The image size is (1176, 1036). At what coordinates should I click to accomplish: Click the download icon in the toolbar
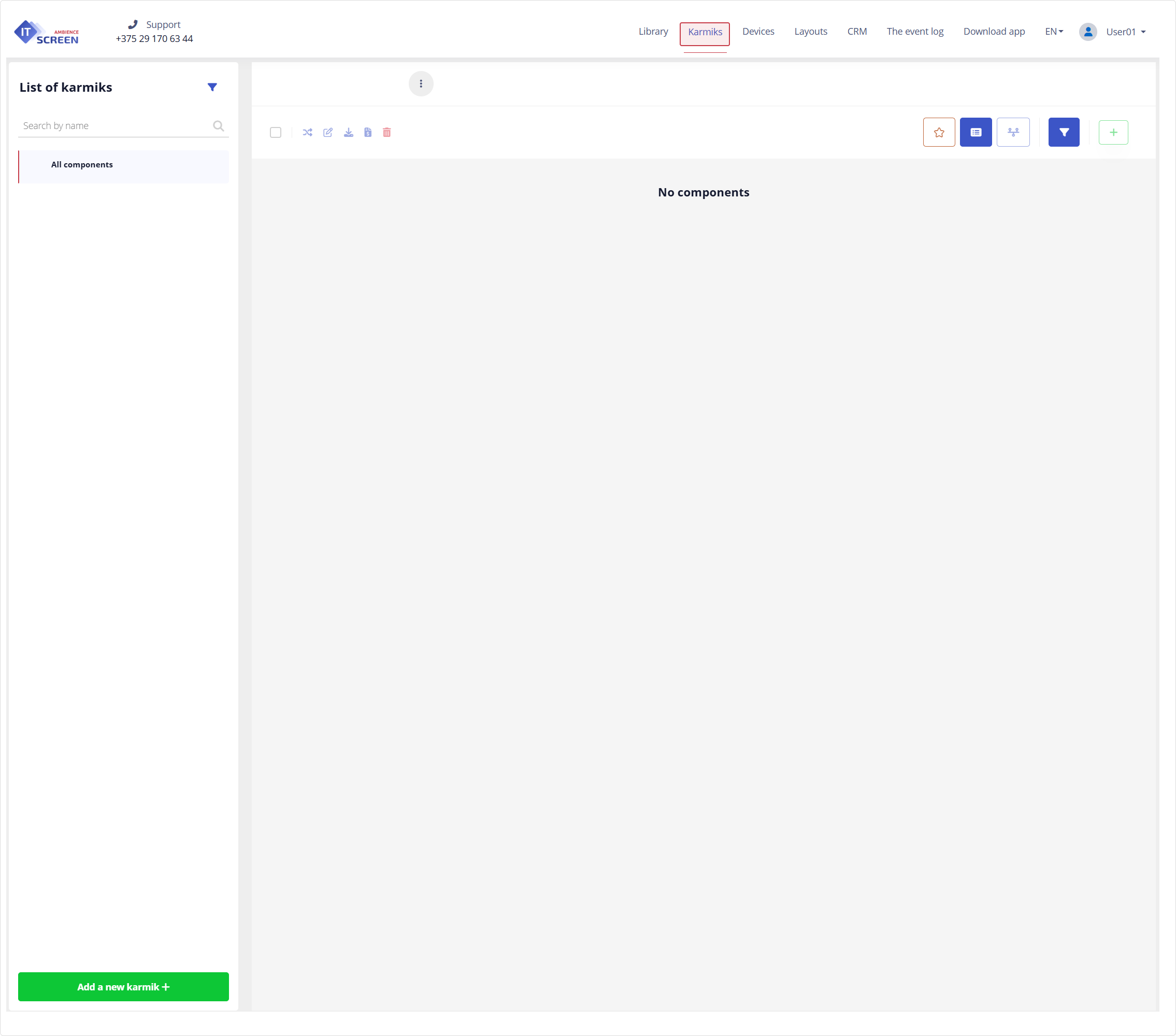(349, 132)
